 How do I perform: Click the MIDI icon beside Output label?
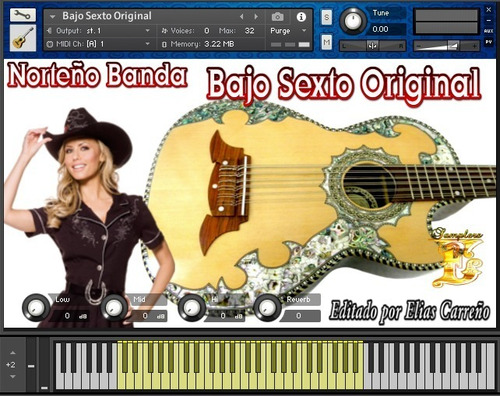50,31
